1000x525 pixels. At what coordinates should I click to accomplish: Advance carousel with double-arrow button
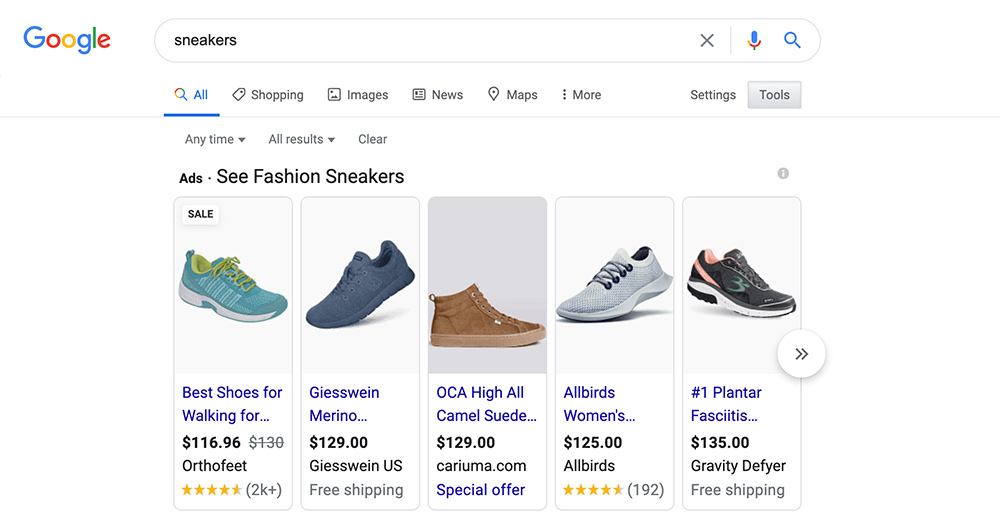point(802,353)
